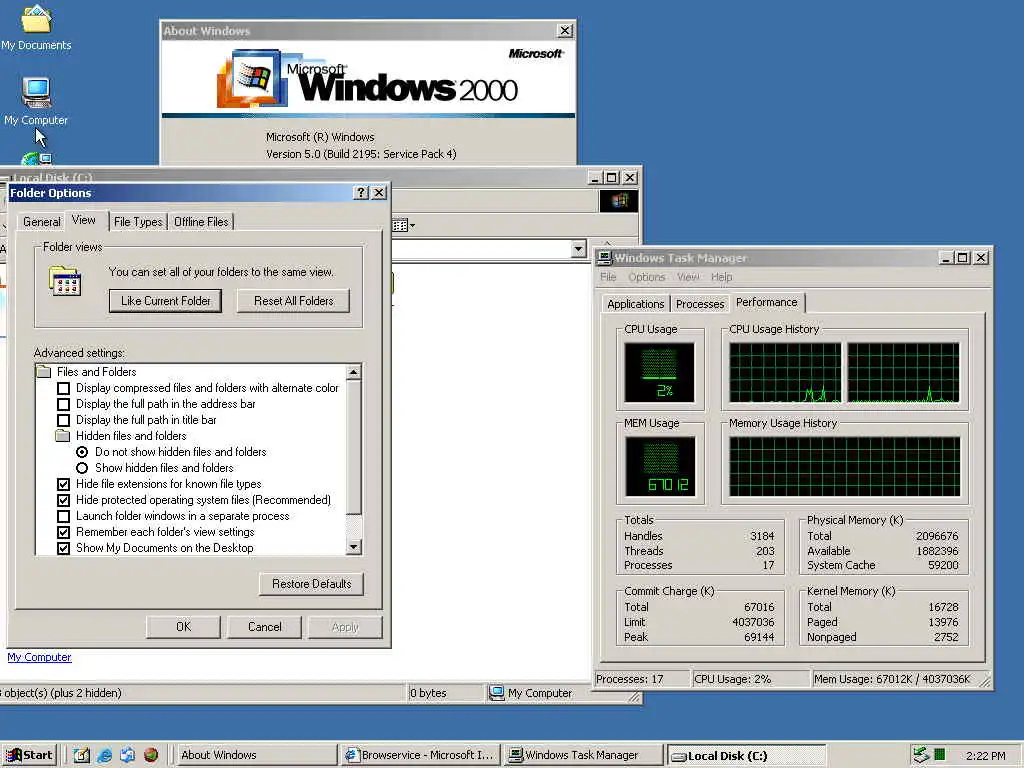The height and width of the screenshot is (768, 1024).
Task: Switch to the General tab
Action: point(42,222)
